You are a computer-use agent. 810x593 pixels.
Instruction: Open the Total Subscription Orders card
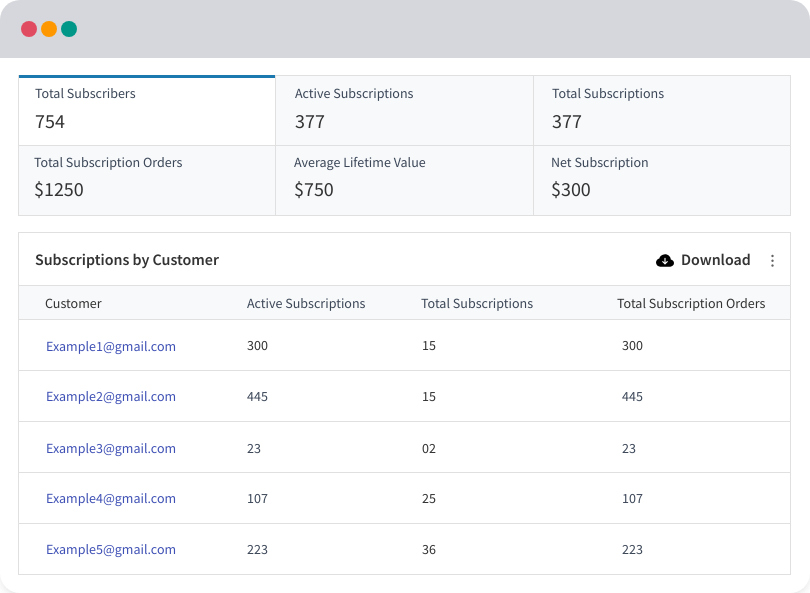147,179
